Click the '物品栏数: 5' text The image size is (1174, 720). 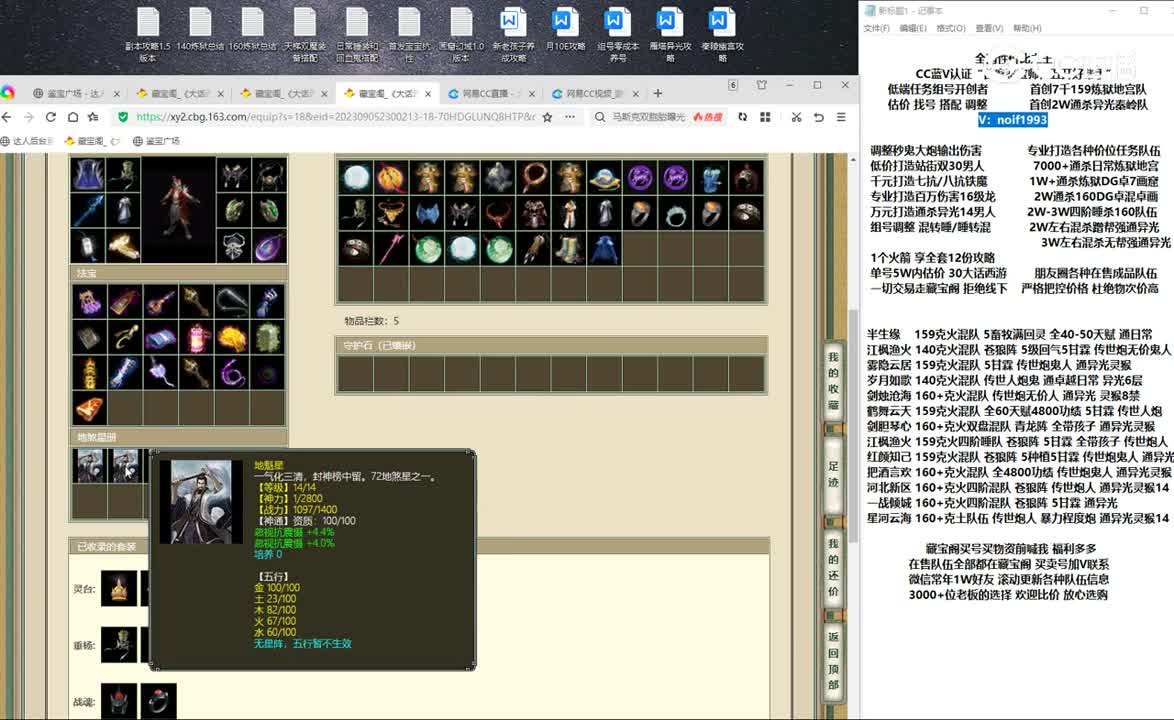(371, 321)
